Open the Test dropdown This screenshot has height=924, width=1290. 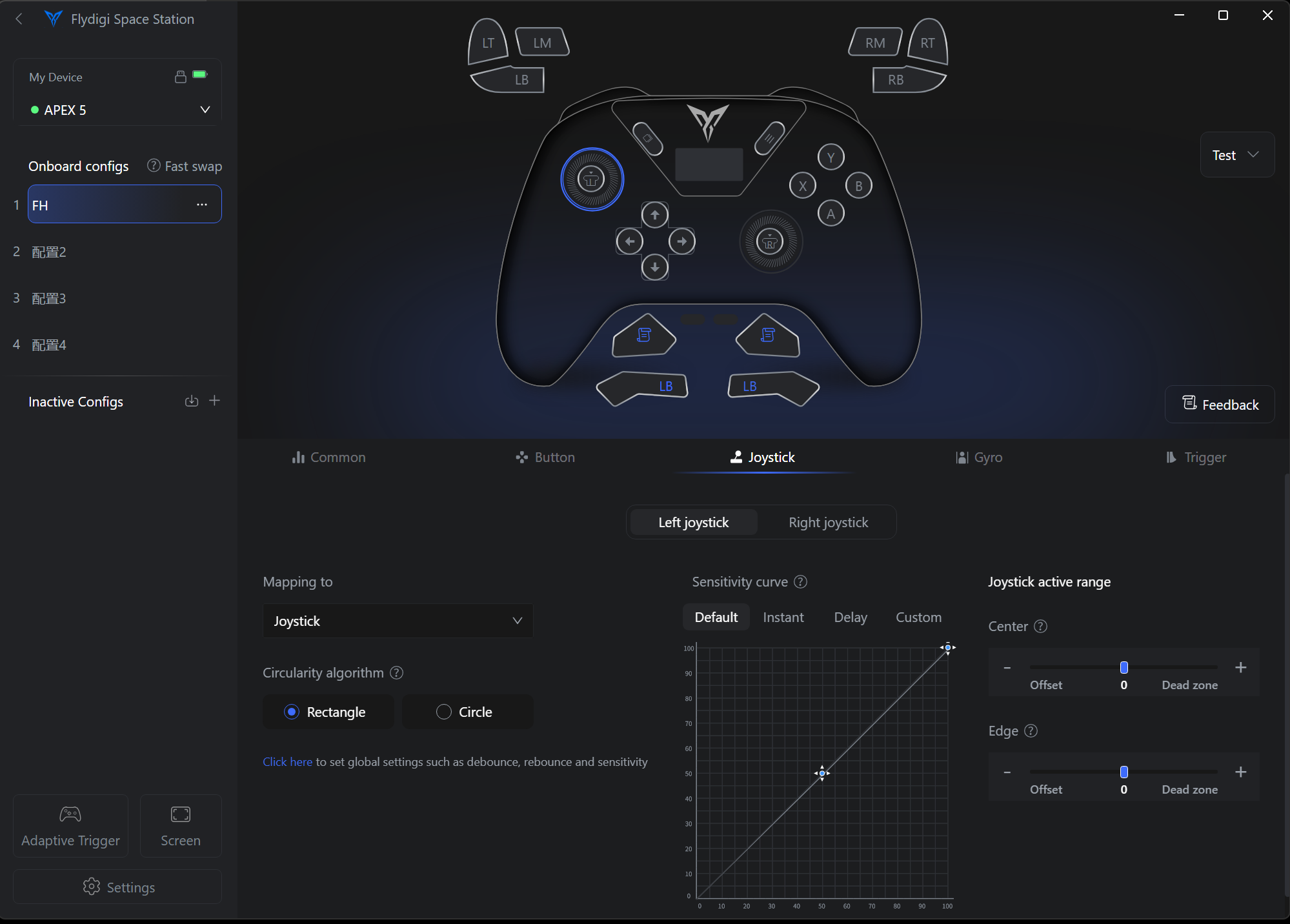point(1236,155)
